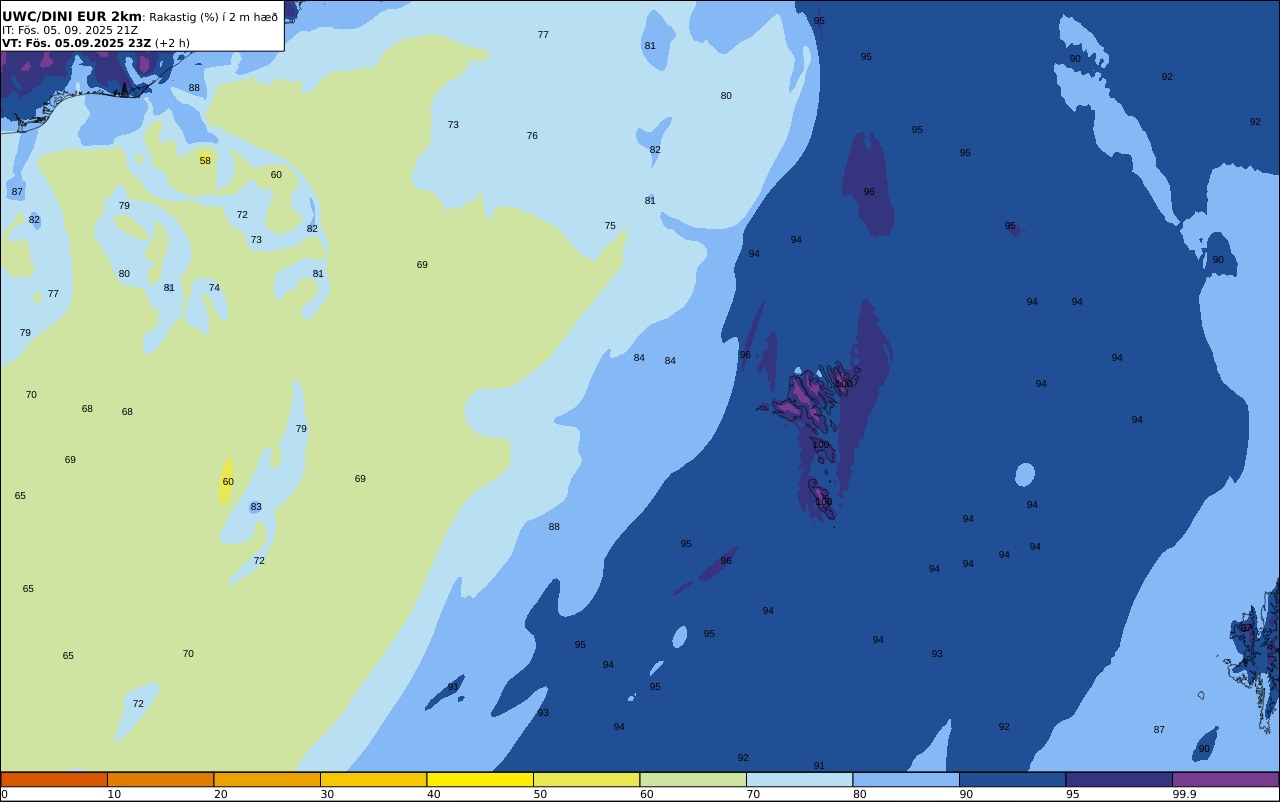Click the 60–70 light green legend segment

693,779
